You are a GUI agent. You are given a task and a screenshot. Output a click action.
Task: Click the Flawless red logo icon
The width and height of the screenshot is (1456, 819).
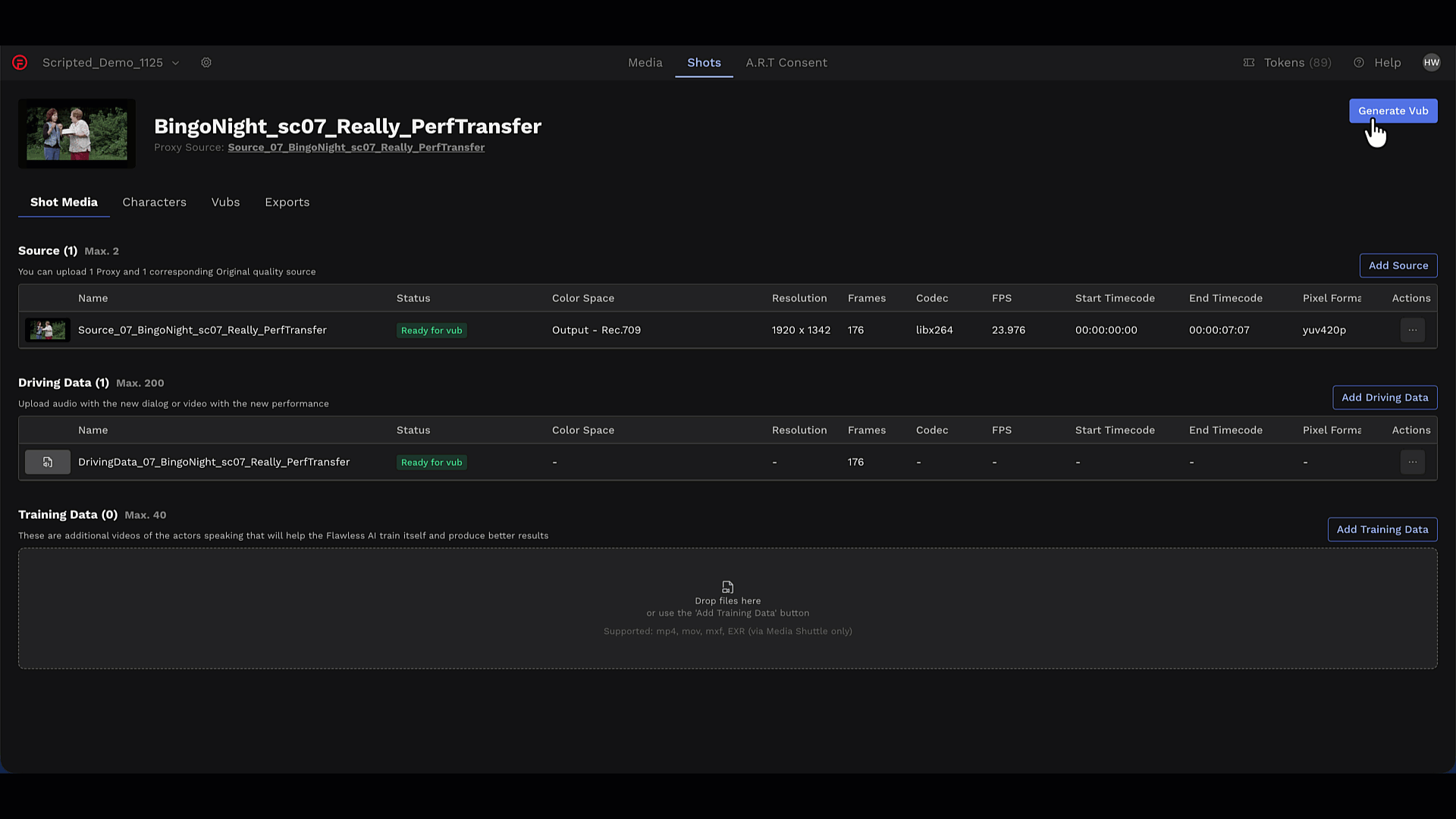point(20,63)
